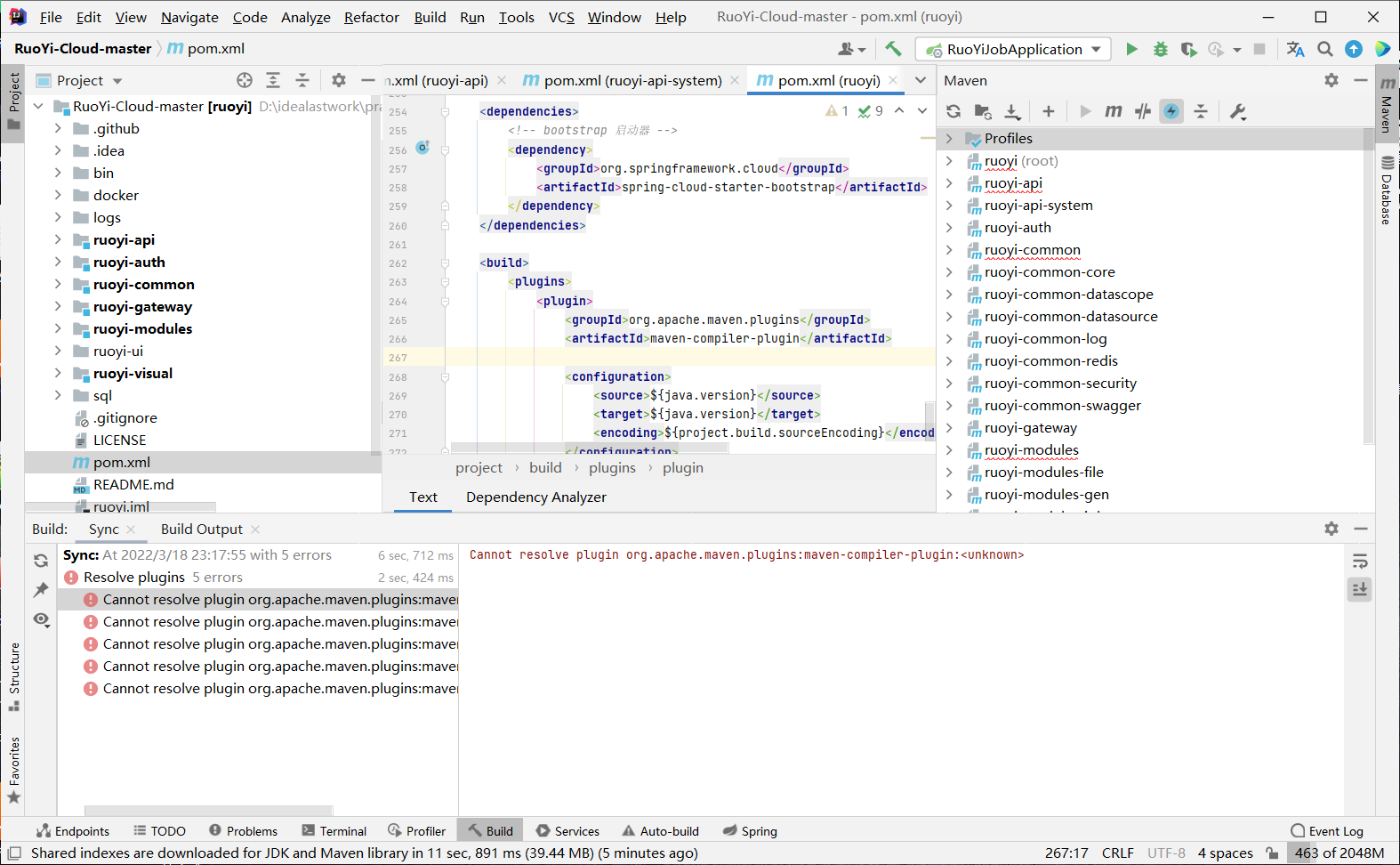Expand the ruoyi-gateway folder in Project tree
The width and height of the screenshot is (1400, 865).
point(58,306)
